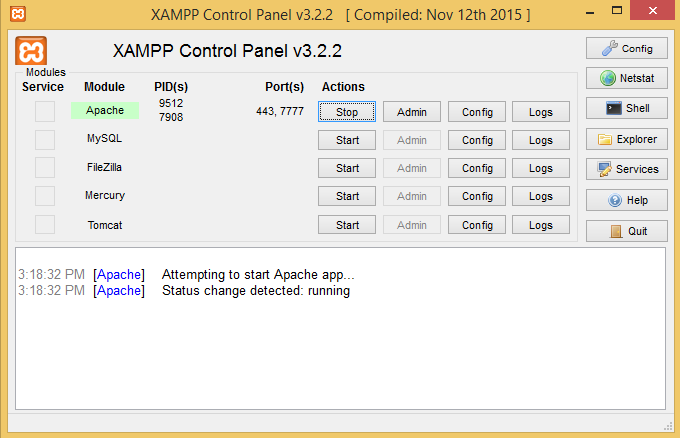Open Netstat using the globe icon
Screen dimensions: 680x439
pos(627,78)
